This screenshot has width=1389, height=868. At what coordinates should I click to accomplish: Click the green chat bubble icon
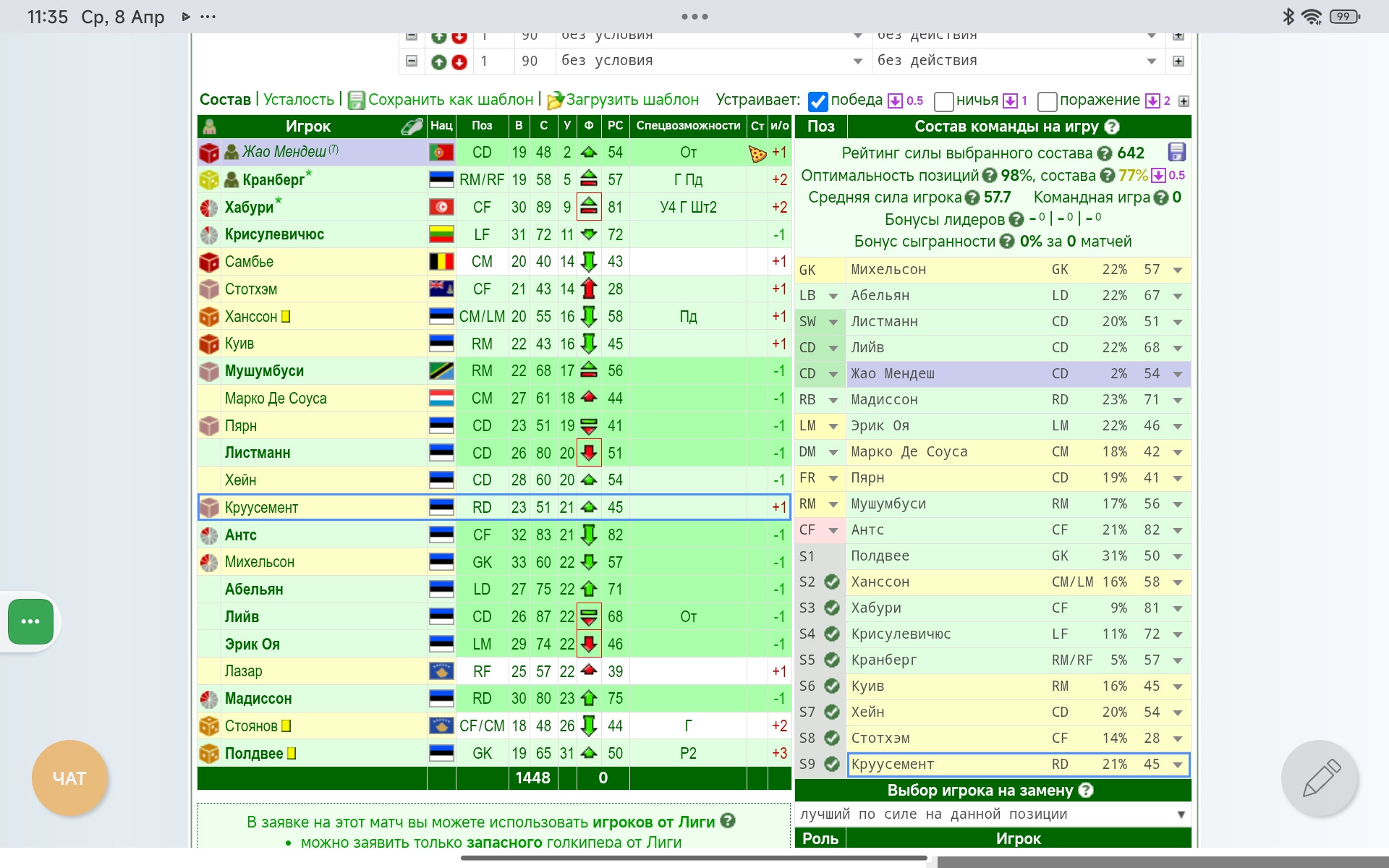click(x=30, y=621)
